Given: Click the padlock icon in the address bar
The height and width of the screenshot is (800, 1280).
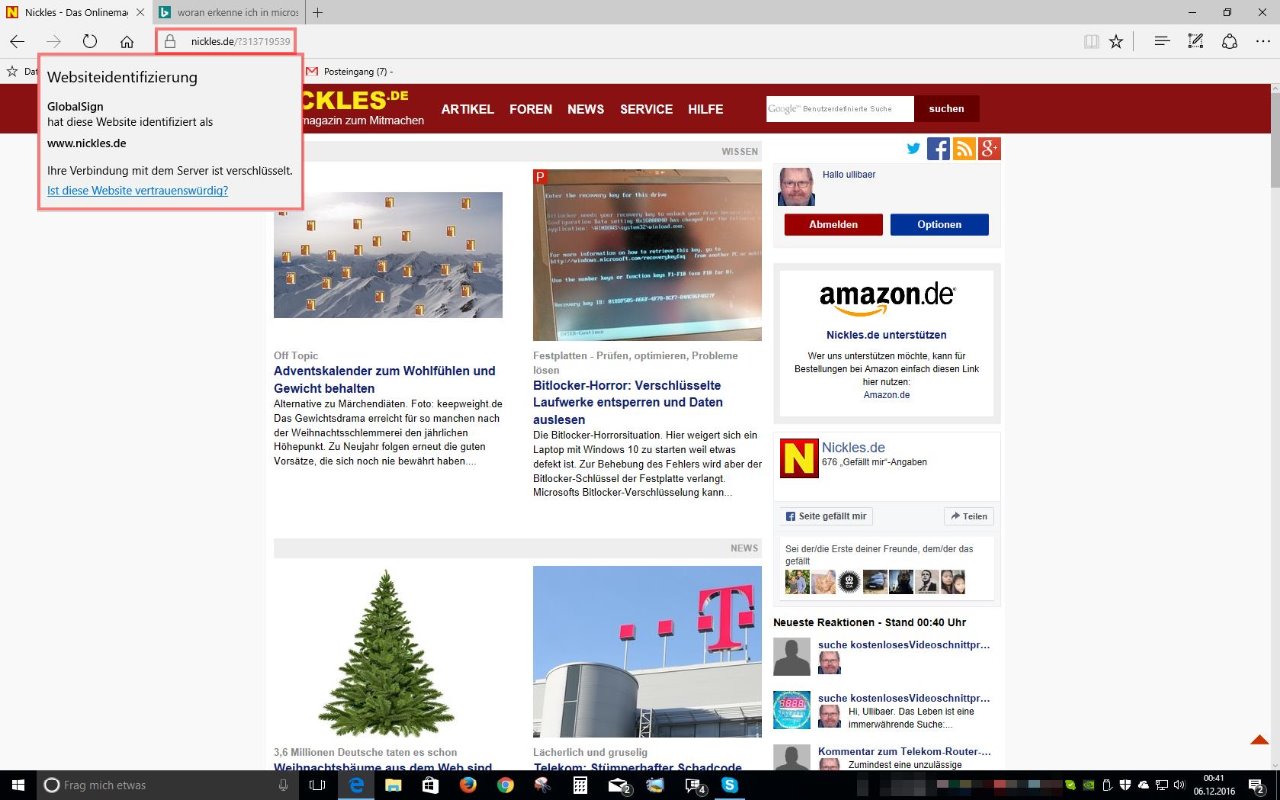Looking at the screenshot, I should pyautogui.click(x=170, y=41).
